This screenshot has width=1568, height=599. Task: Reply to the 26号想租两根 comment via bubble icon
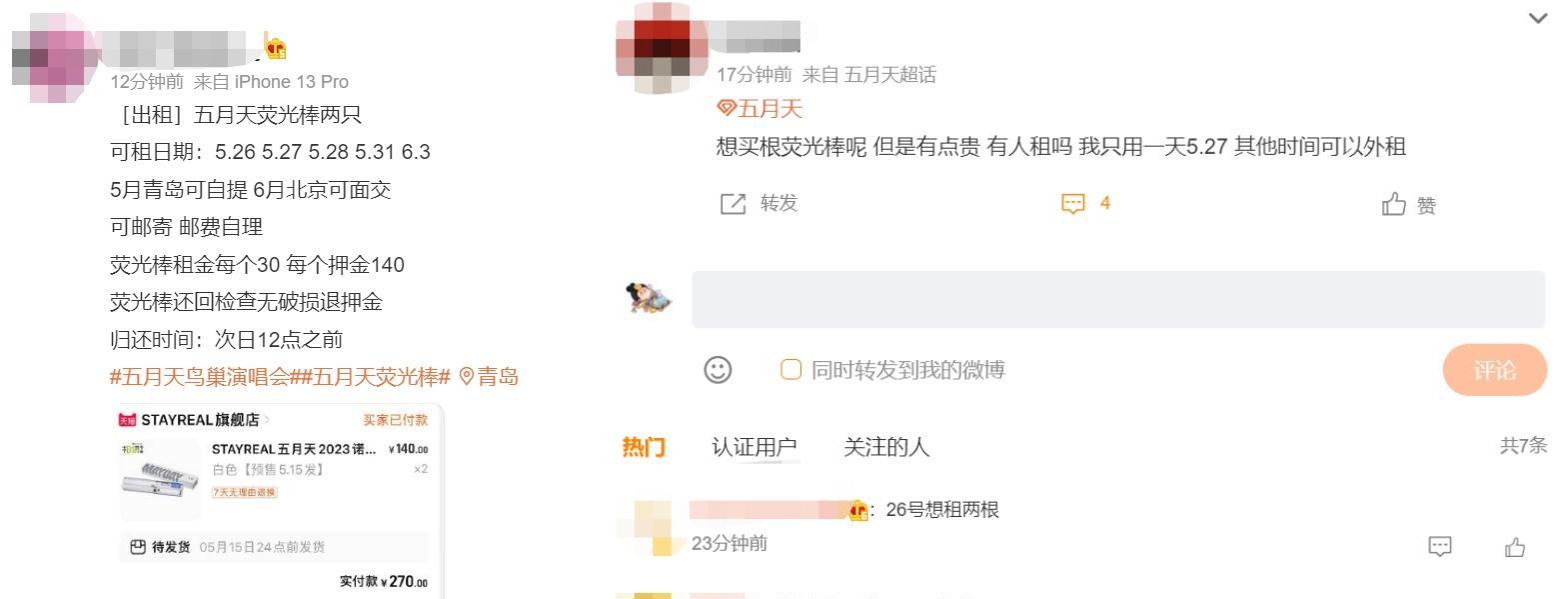coord(1440,546)
